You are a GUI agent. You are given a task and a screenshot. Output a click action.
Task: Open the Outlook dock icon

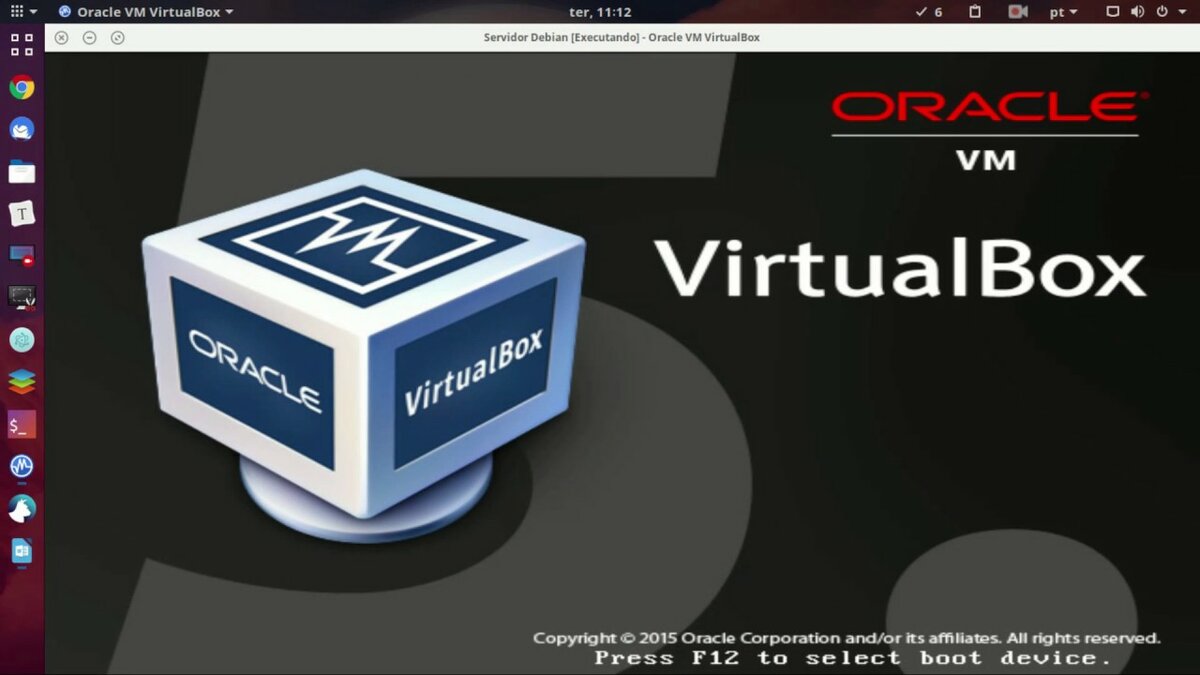(x=22, y=551)
